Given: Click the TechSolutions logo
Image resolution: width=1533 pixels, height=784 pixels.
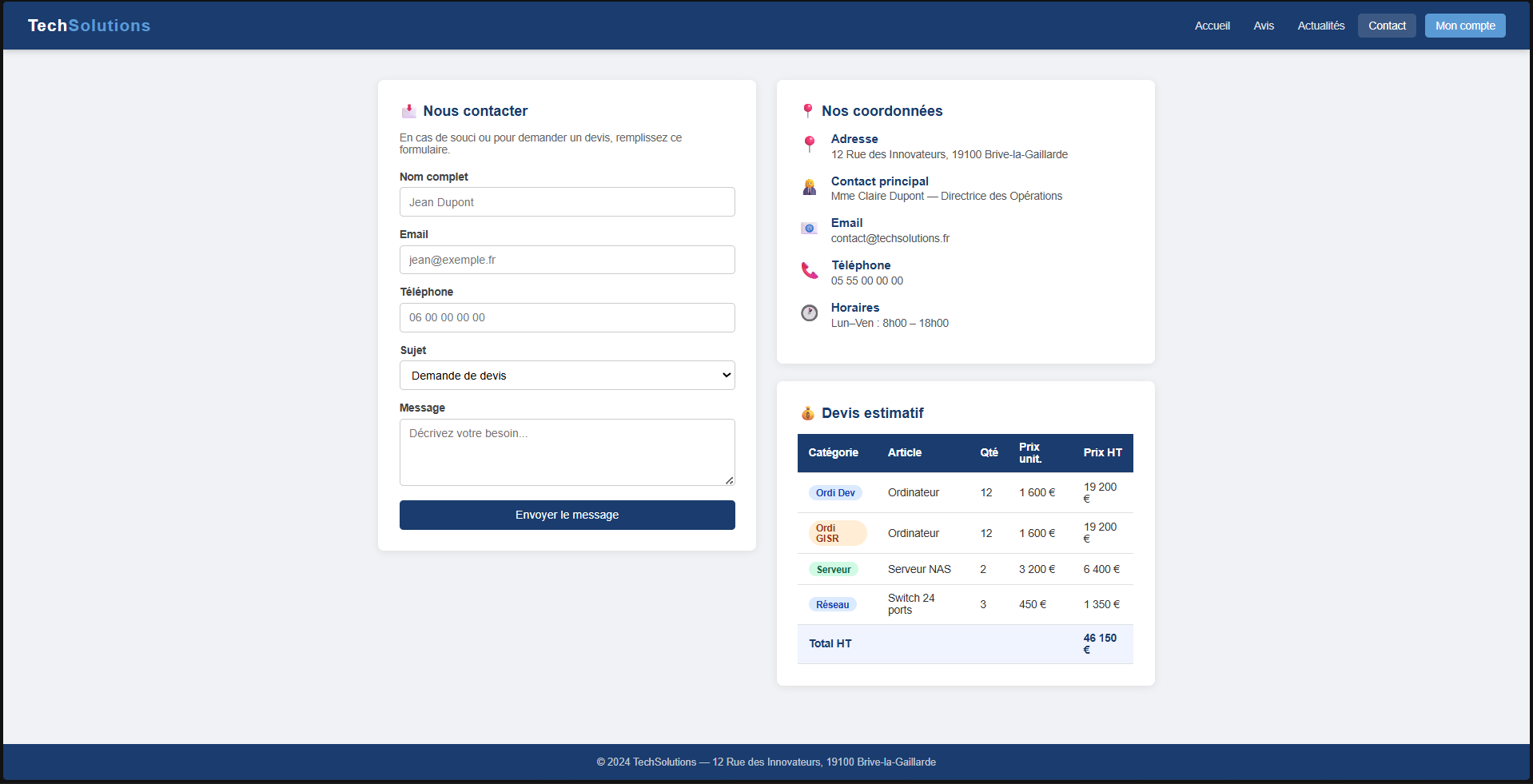Looking at the screenshot, I should click(x=89, y=26).
